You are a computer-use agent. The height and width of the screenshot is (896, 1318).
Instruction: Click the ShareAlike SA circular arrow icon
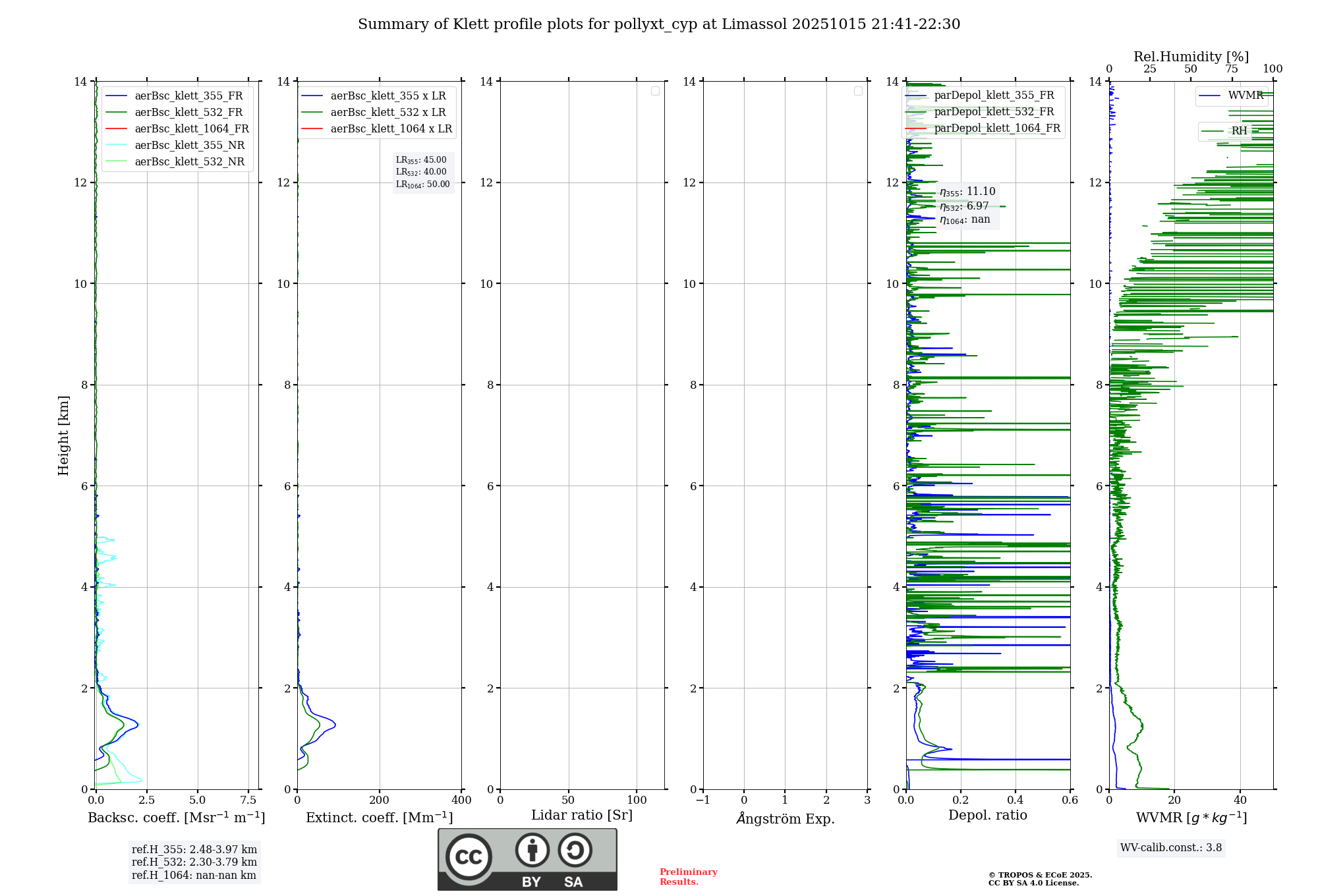(575, 850)
